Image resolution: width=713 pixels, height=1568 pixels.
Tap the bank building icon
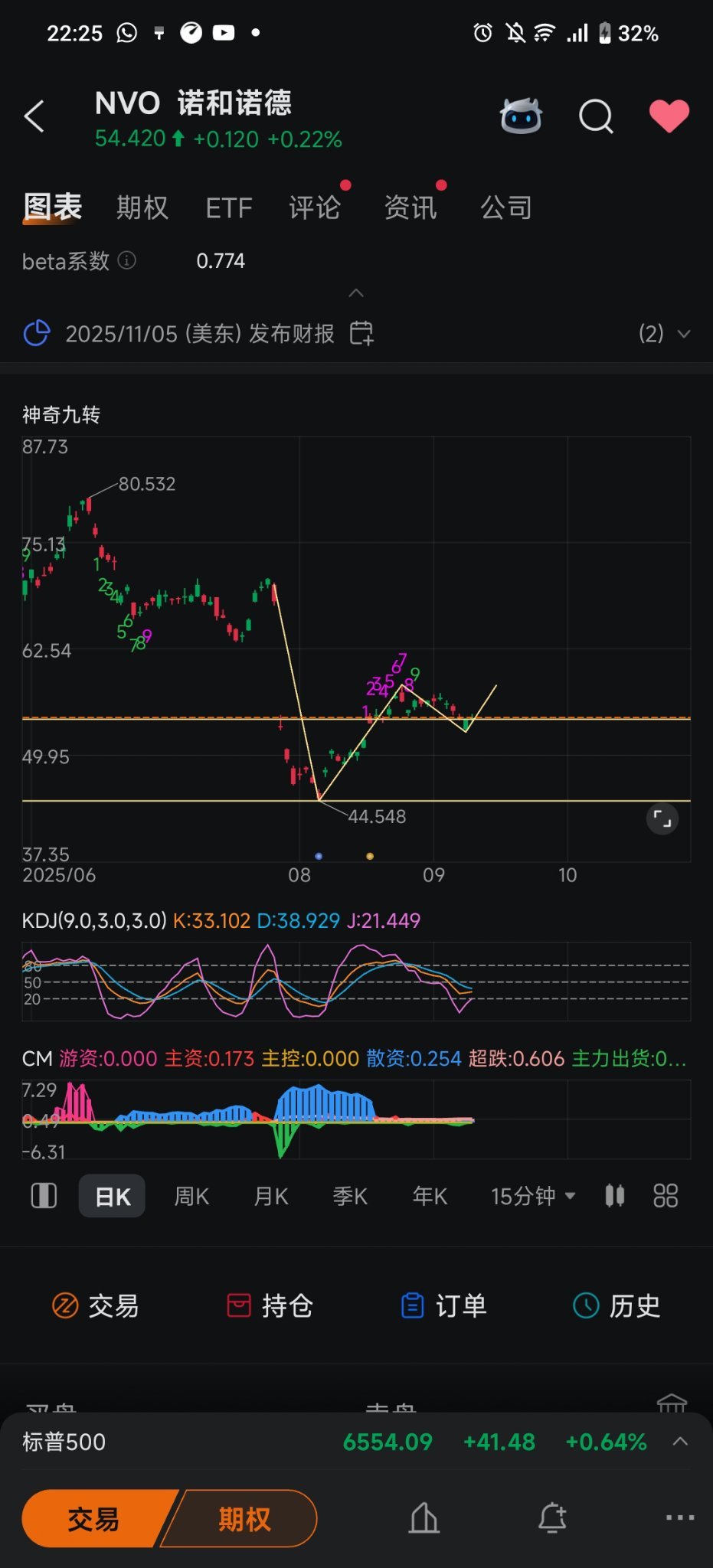coord(672,1403)
